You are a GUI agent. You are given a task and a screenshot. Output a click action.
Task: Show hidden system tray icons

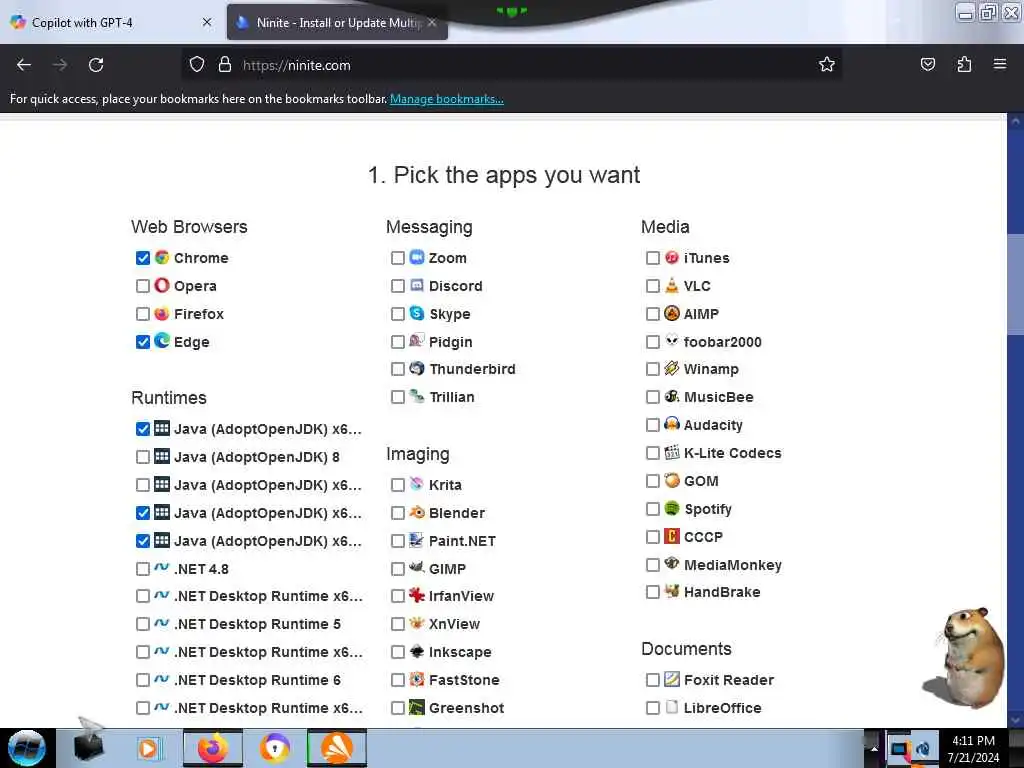tap(873, 748)
